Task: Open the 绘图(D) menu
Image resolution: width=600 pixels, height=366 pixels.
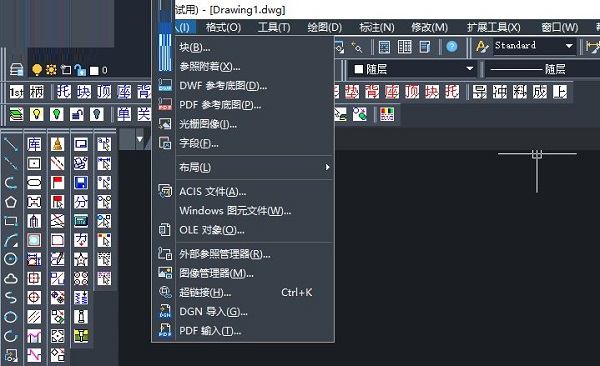Action: click(324, 28)
